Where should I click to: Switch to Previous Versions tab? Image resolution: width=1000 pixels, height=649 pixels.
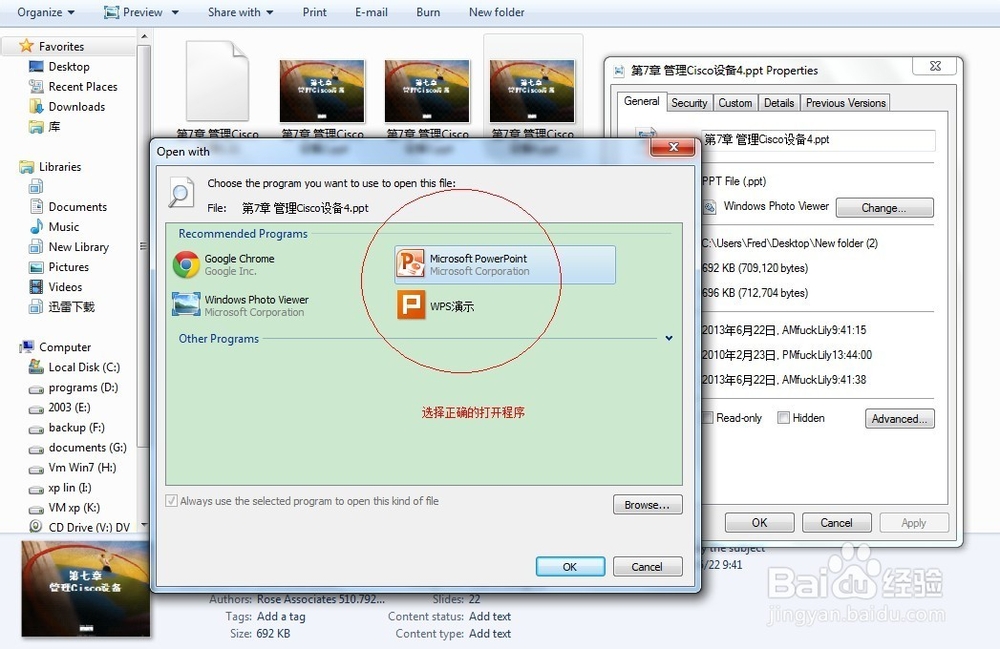click(846, 103)
